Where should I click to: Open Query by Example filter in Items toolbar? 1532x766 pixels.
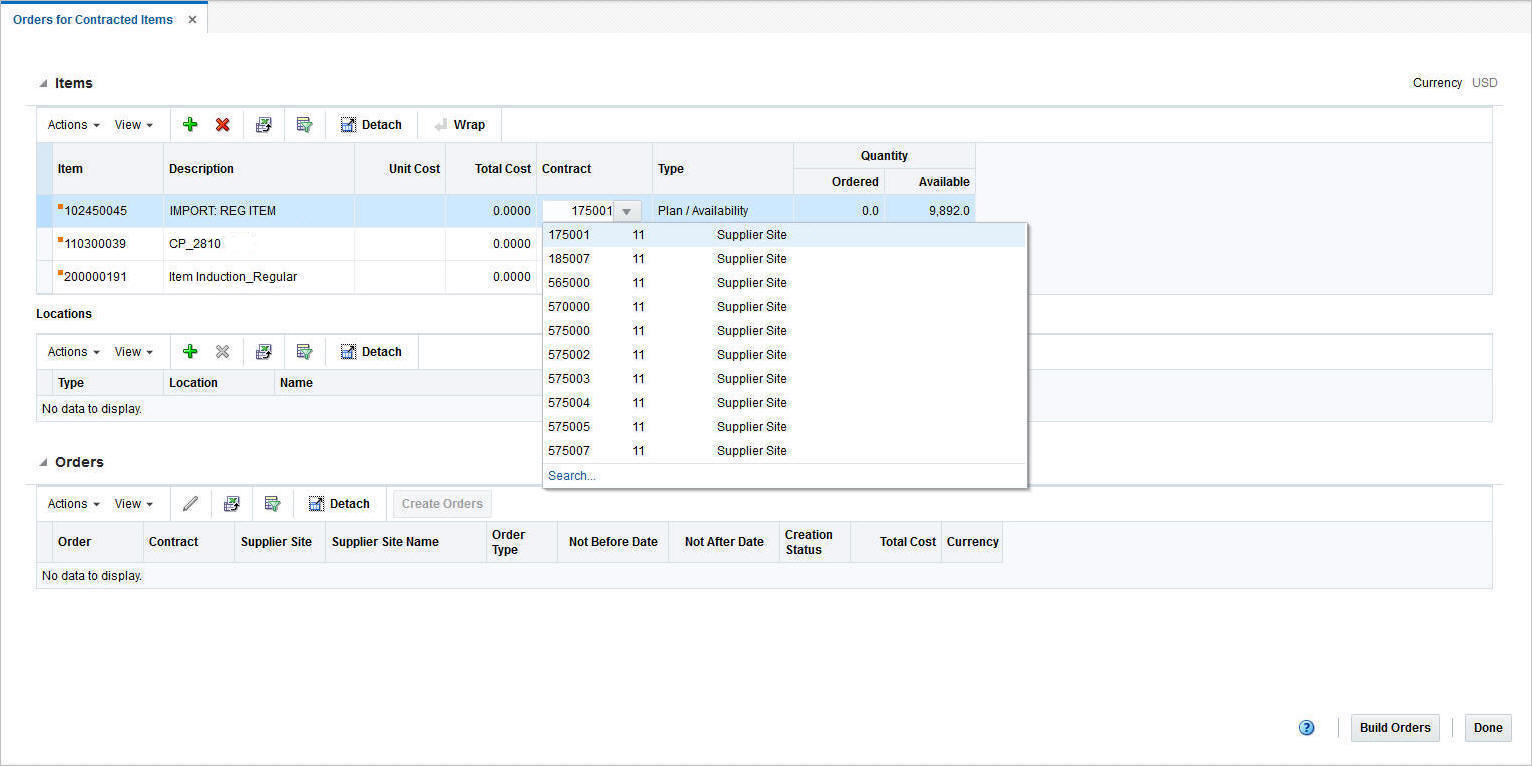point(304,124)
